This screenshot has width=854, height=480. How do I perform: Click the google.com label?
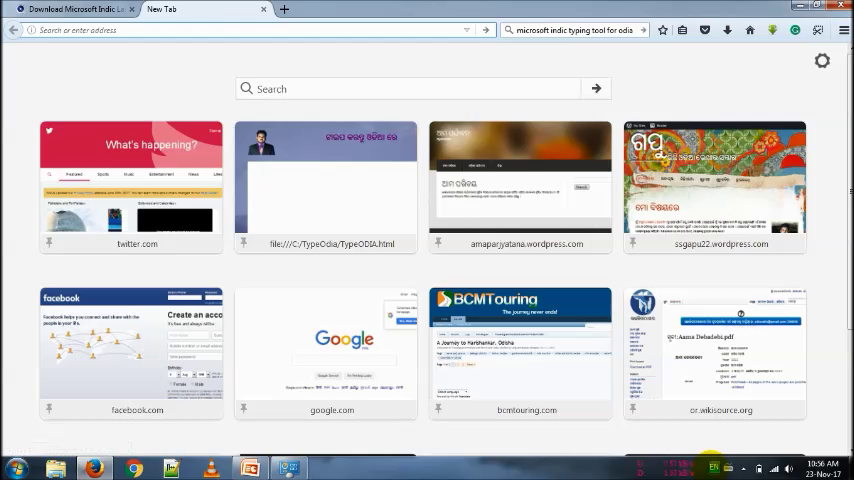click(332, 410)
